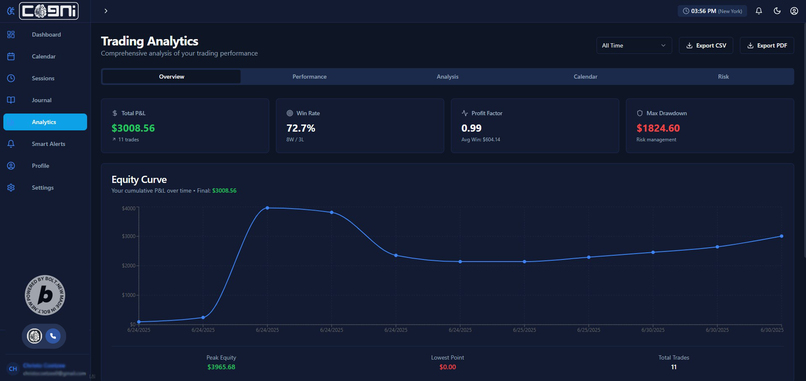The image size is (806, 381).
Task: Click the New York time clock display
Action: click(712, 11)
